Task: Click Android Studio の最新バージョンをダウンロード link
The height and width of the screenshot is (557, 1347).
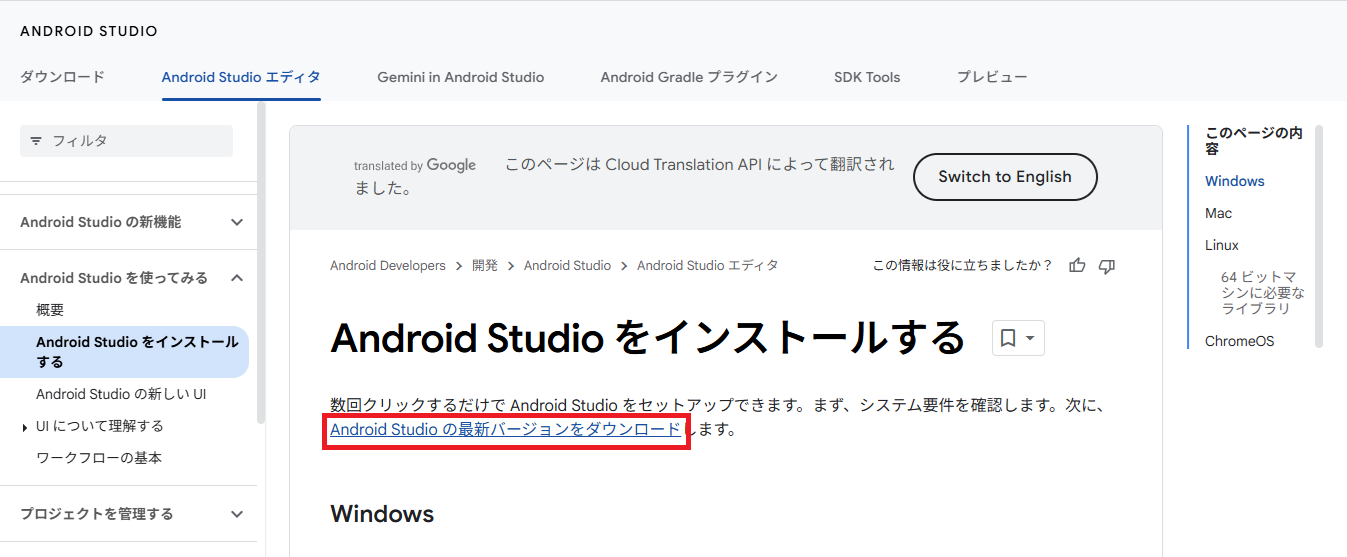Action: [x=505, y=430]
